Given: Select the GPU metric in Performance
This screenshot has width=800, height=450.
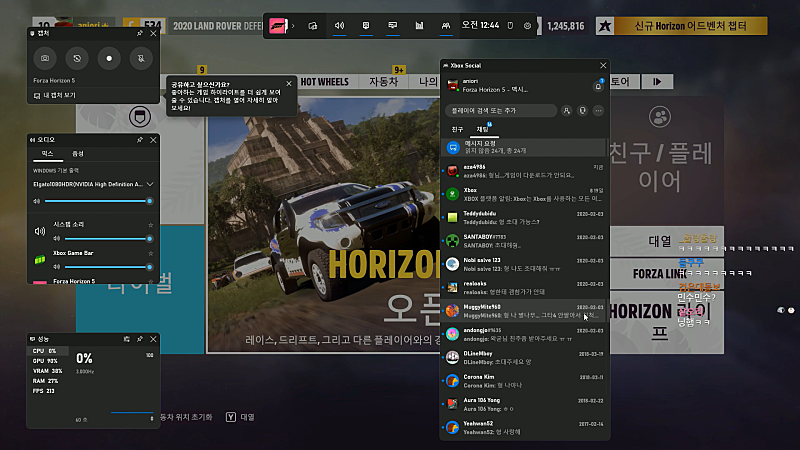Looking at the screenshot, I should coord(47,361).
